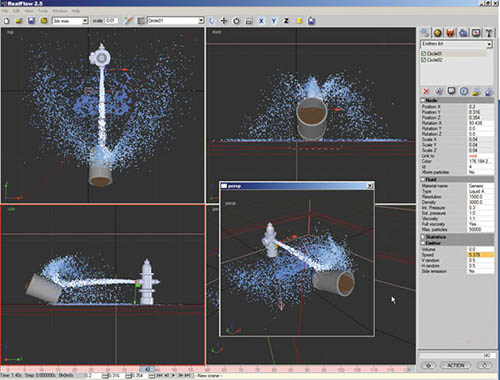This screenshot has width=500, height=380.
Task: Click the Color value in Node section
Action: pyautogui.click(x=480, y=161)
